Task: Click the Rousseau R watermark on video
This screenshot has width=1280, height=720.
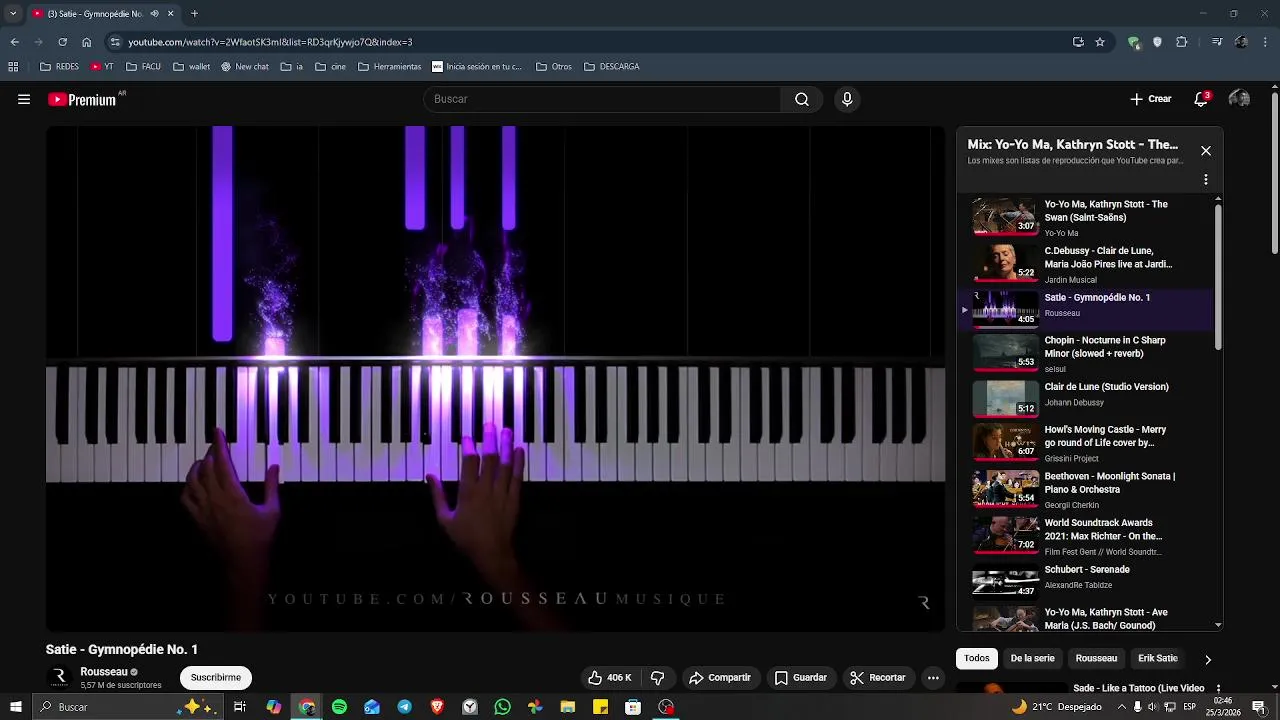Action: [923, 602]
